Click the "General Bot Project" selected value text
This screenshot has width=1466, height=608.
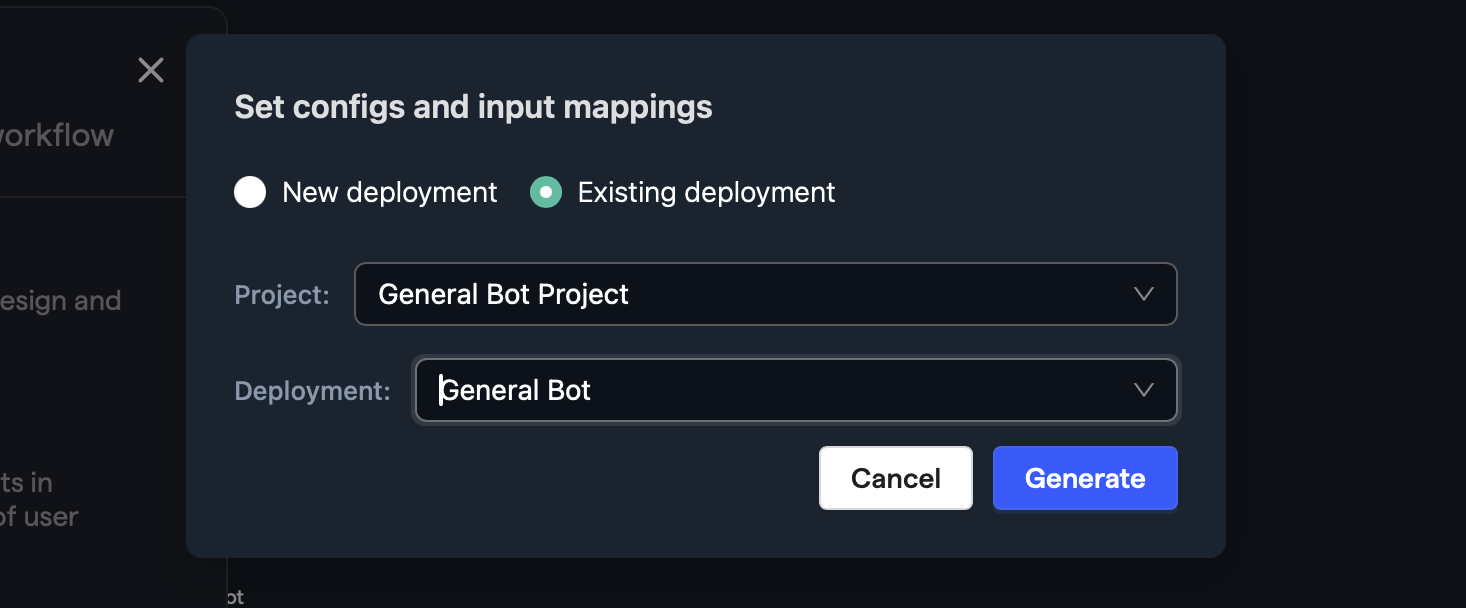503,294
